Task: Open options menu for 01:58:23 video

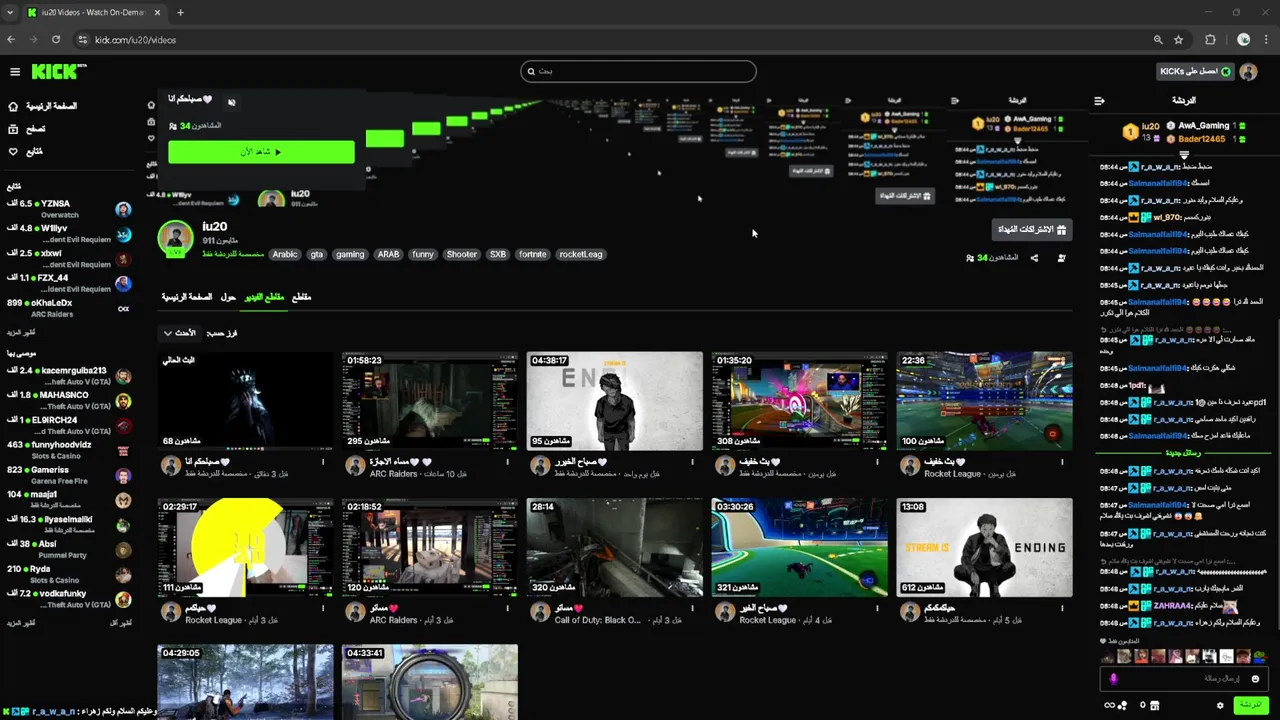Action: click(x=508, y=462)
